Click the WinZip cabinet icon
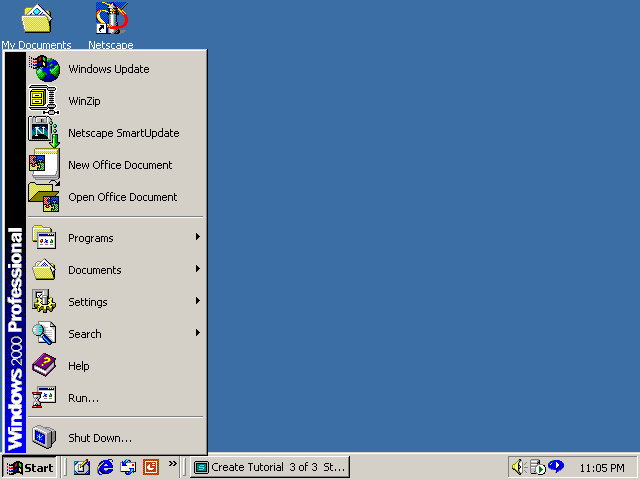The width and height of the screenshot is (640, 480). coord(44,100)
